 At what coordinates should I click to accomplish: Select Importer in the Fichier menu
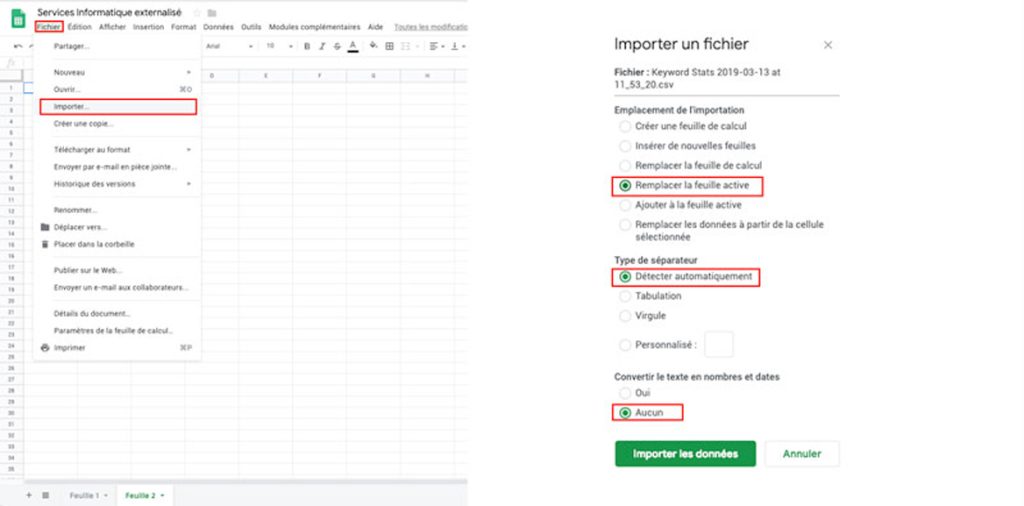click(118, 106)
